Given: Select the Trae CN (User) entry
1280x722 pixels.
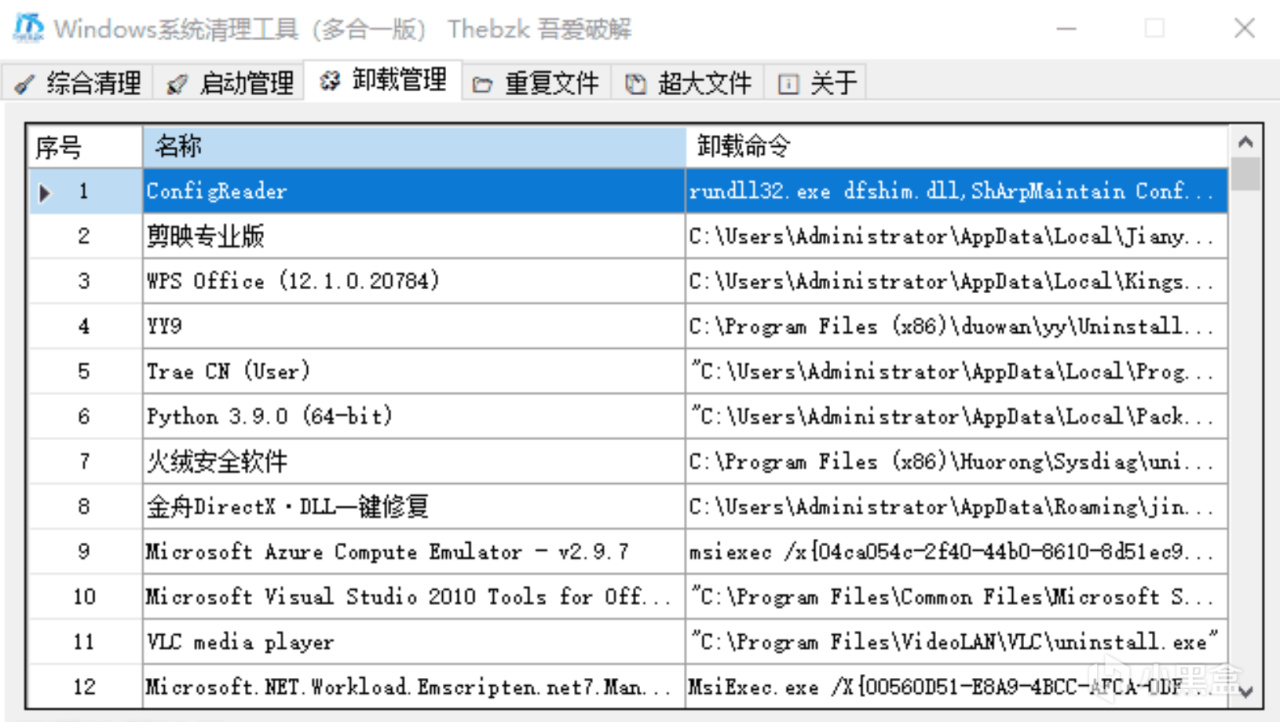Looking at the screenshot, I should 414,371.
